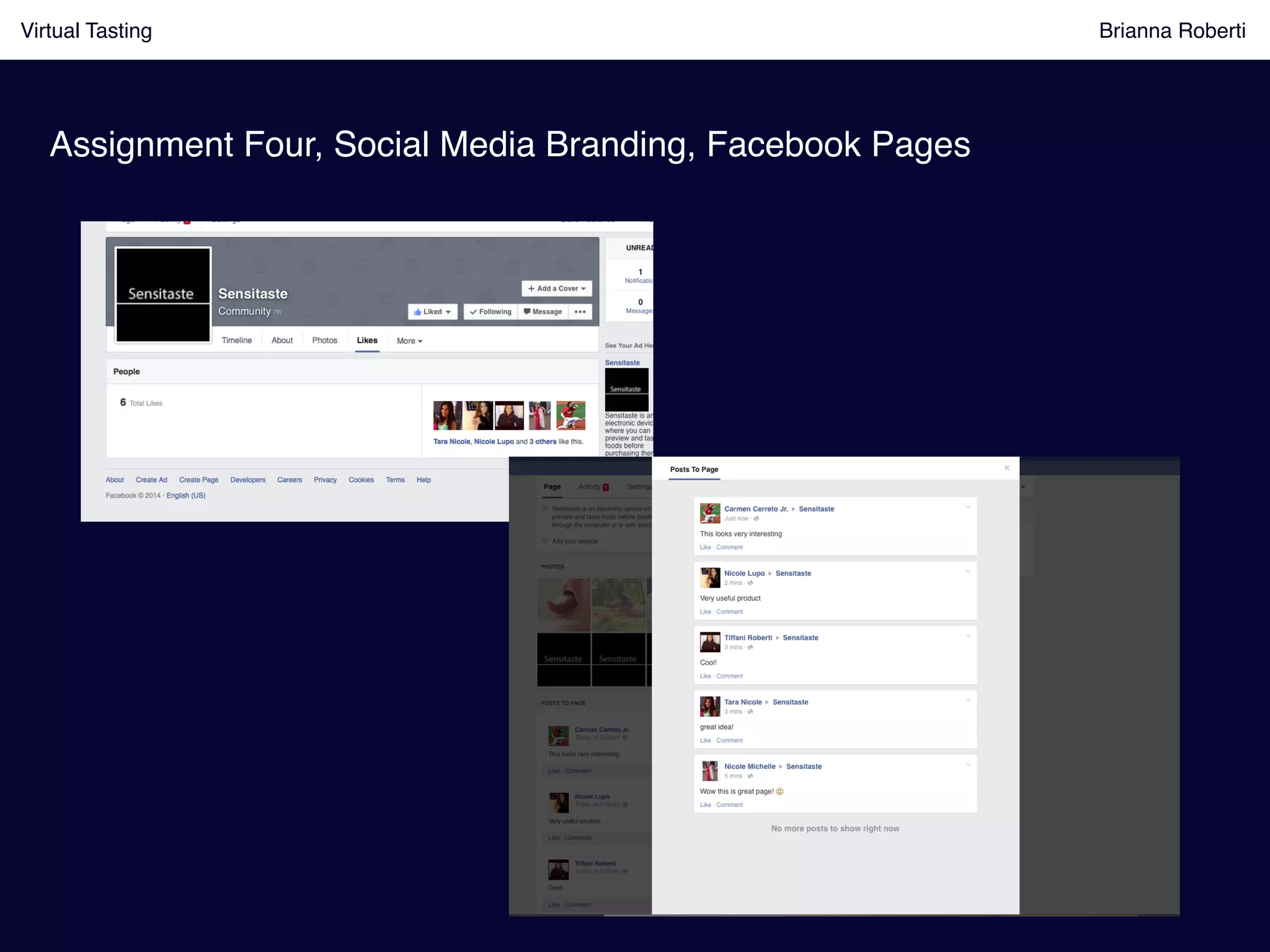Click the Tara Nicole link in likes
This screenshot has height=952, width=1270.
pos(451,442)
